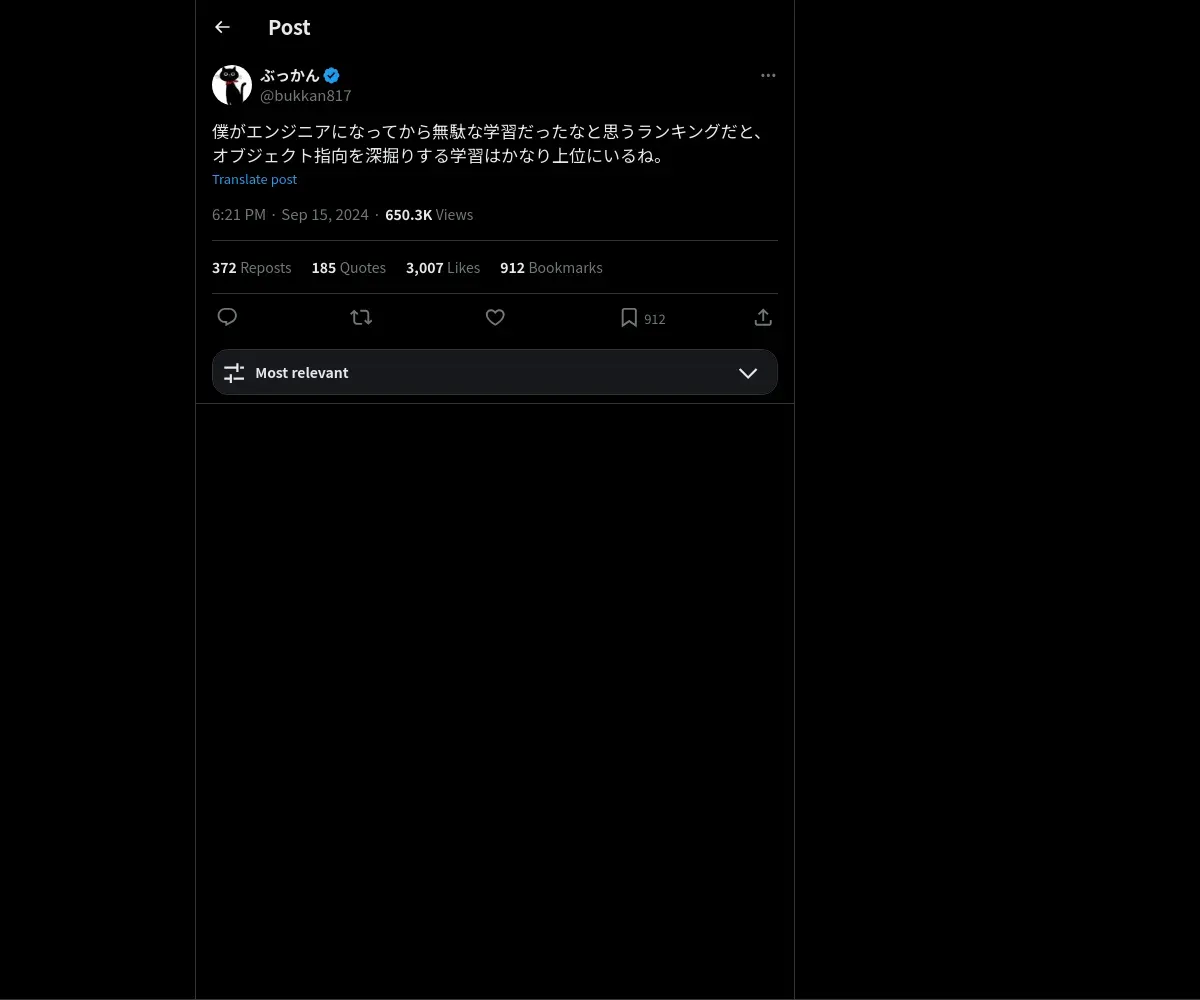This screenshot has height=1000, width=1200.
Task: Click the blue verified badge
Action: [x=331, y=75]
